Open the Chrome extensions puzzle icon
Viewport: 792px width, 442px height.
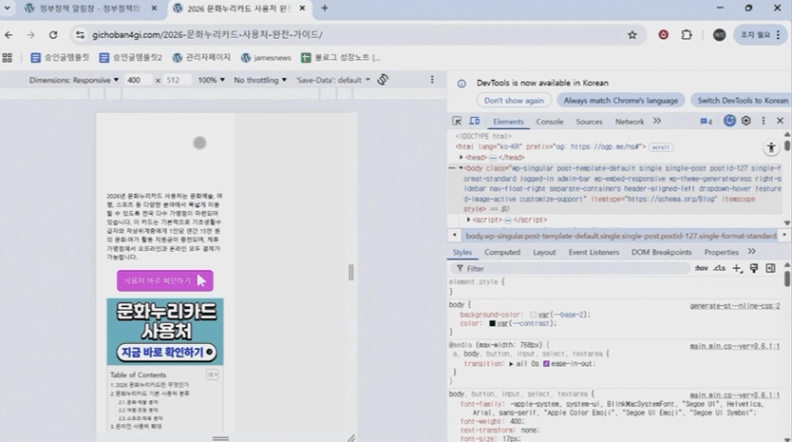click(686, 34)
